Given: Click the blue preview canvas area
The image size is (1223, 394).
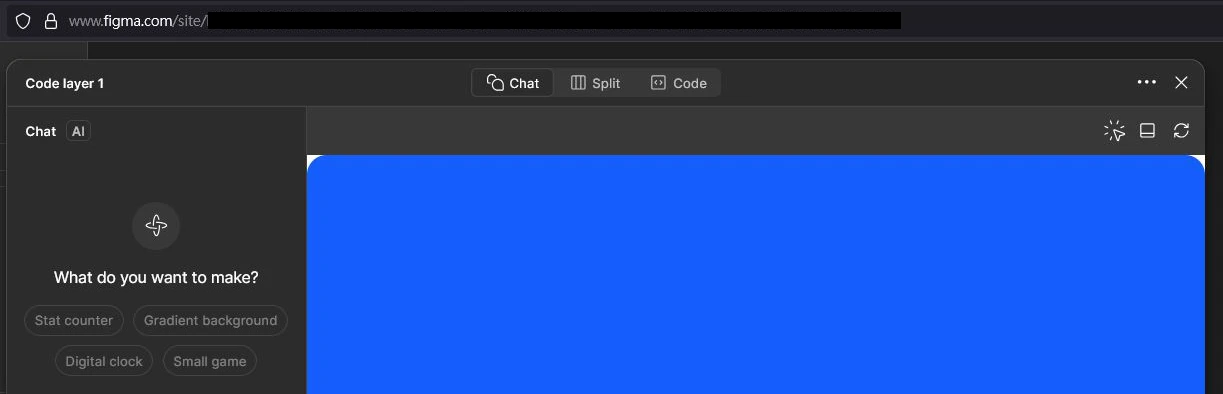Looking at the screenshot, I should [x=755, y=274].
